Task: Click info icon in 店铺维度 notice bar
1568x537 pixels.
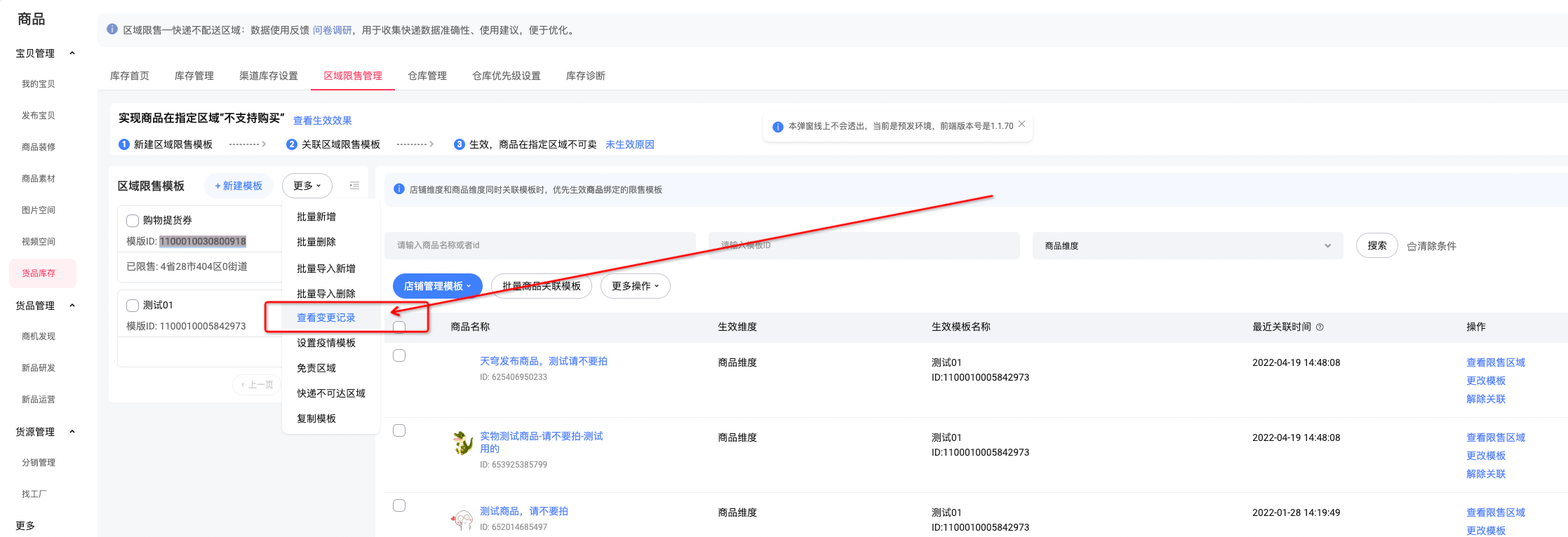Action: pos(399,189)
